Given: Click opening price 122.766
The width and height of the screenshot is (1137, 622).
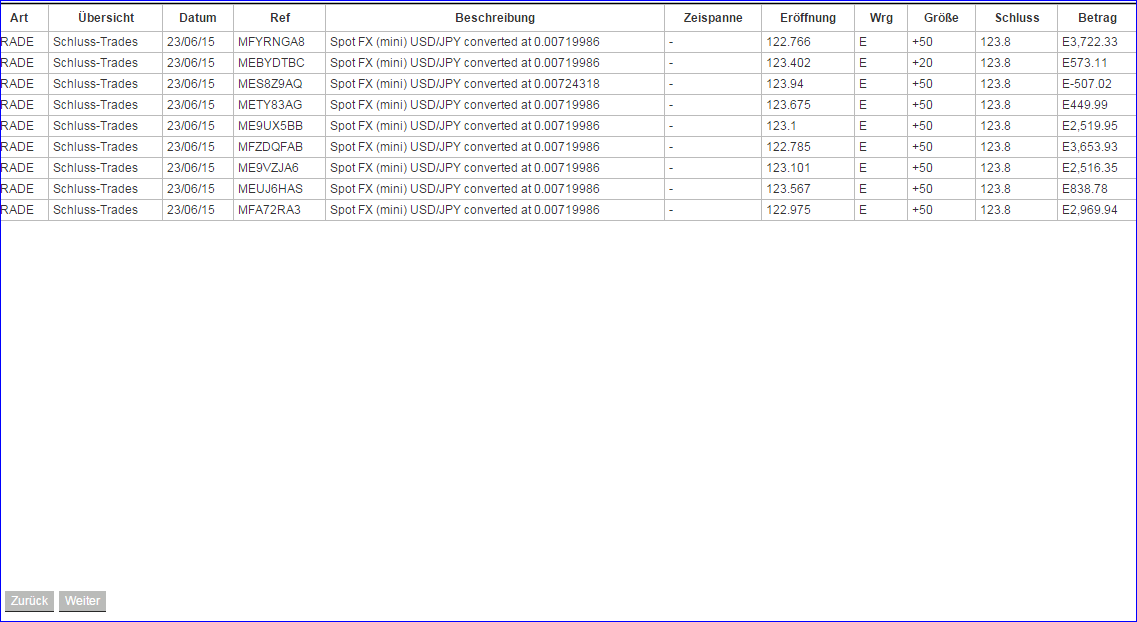Looking at the screenshot, I should 788,42.
